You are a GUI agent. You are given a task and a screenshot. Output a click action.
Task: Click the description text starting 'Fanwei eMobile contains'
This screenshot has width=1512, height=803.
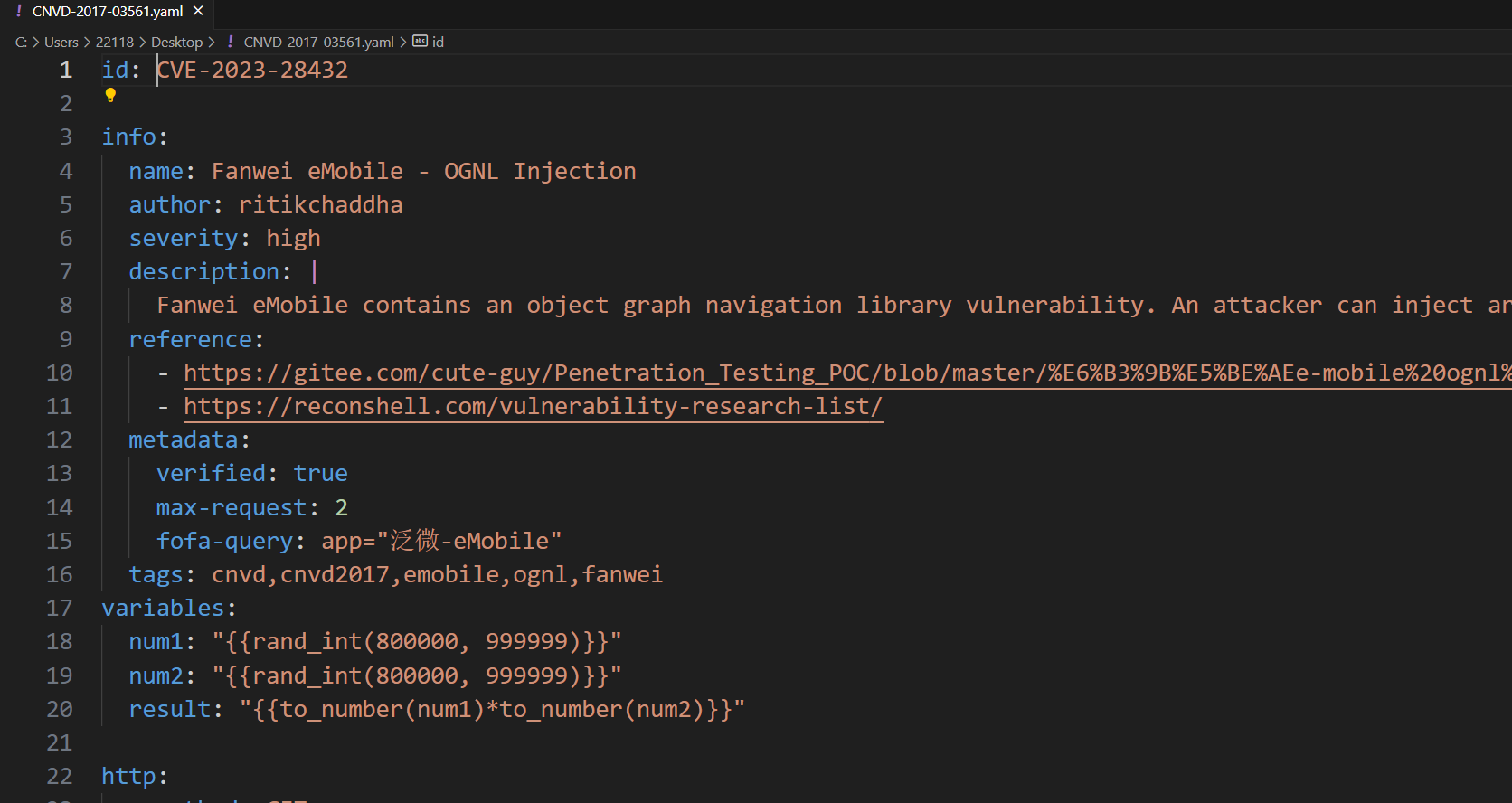tap(834, 305)
